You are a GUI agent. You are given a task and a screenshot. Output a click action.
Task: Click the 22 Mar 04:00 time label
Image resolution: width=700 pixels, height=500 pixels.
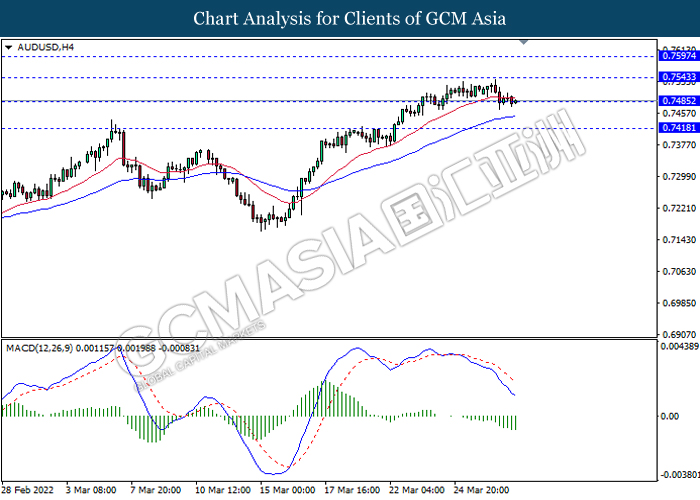point(417,490)
